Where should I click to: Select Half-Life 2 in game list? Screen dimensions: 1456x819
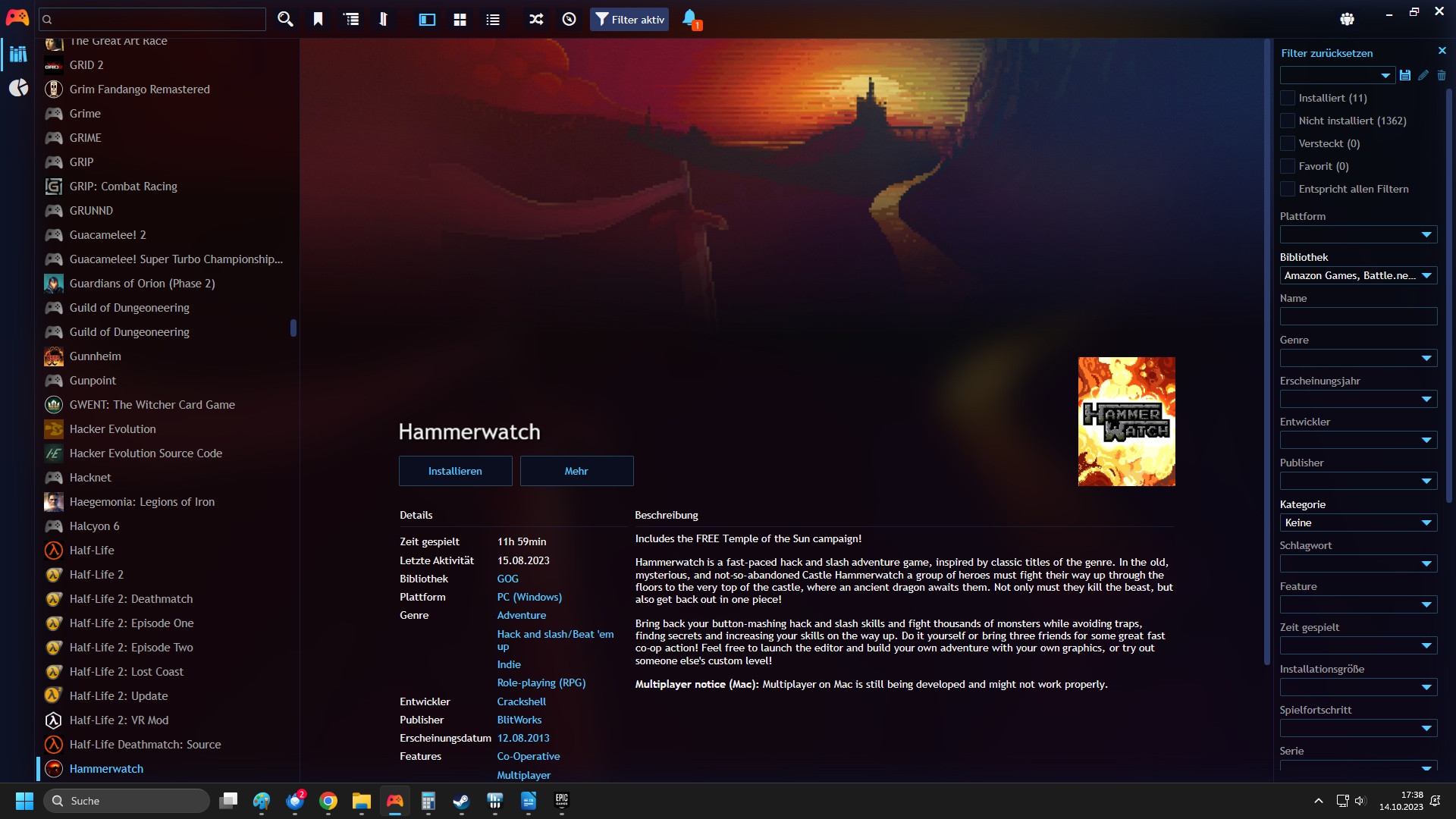96,575
